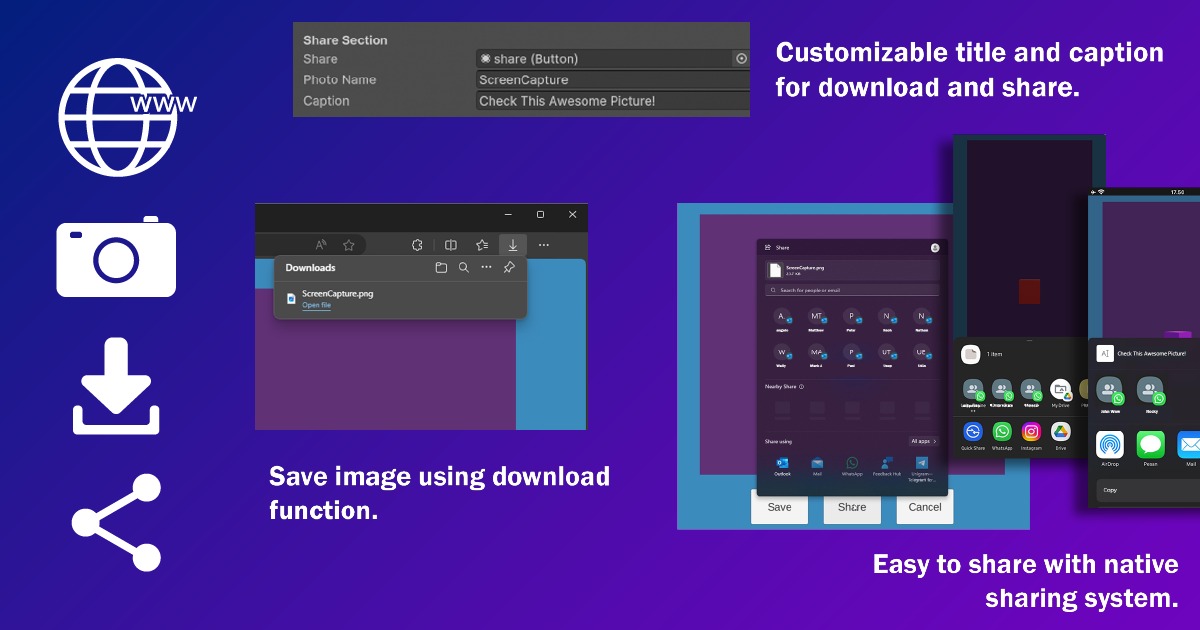
Task: Click the object picker circle for share field
Action: pyautogui.click(x=741, y=59)
